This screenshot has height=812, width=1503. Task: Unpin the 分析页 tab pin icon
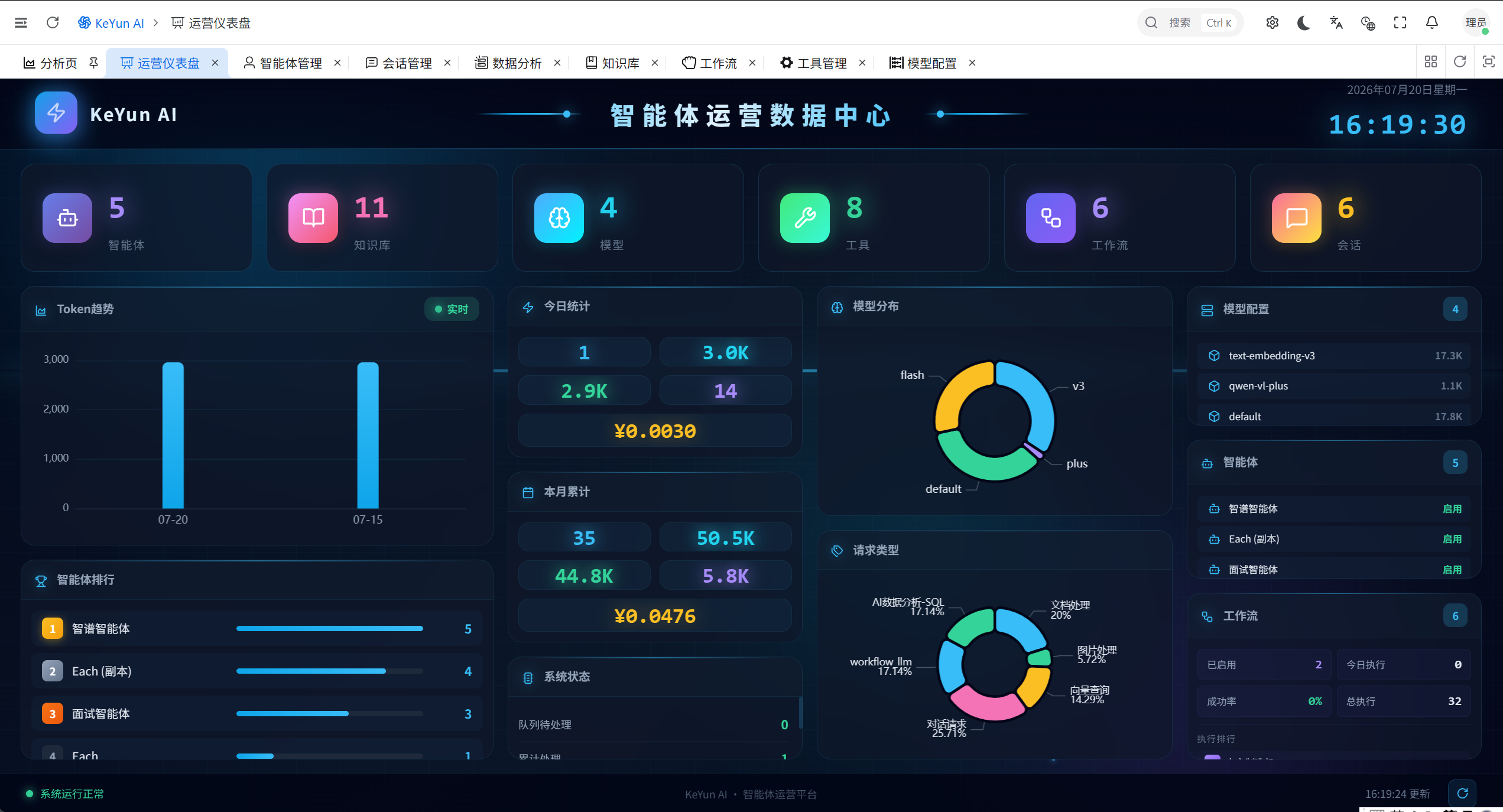(x=93, y=62)
